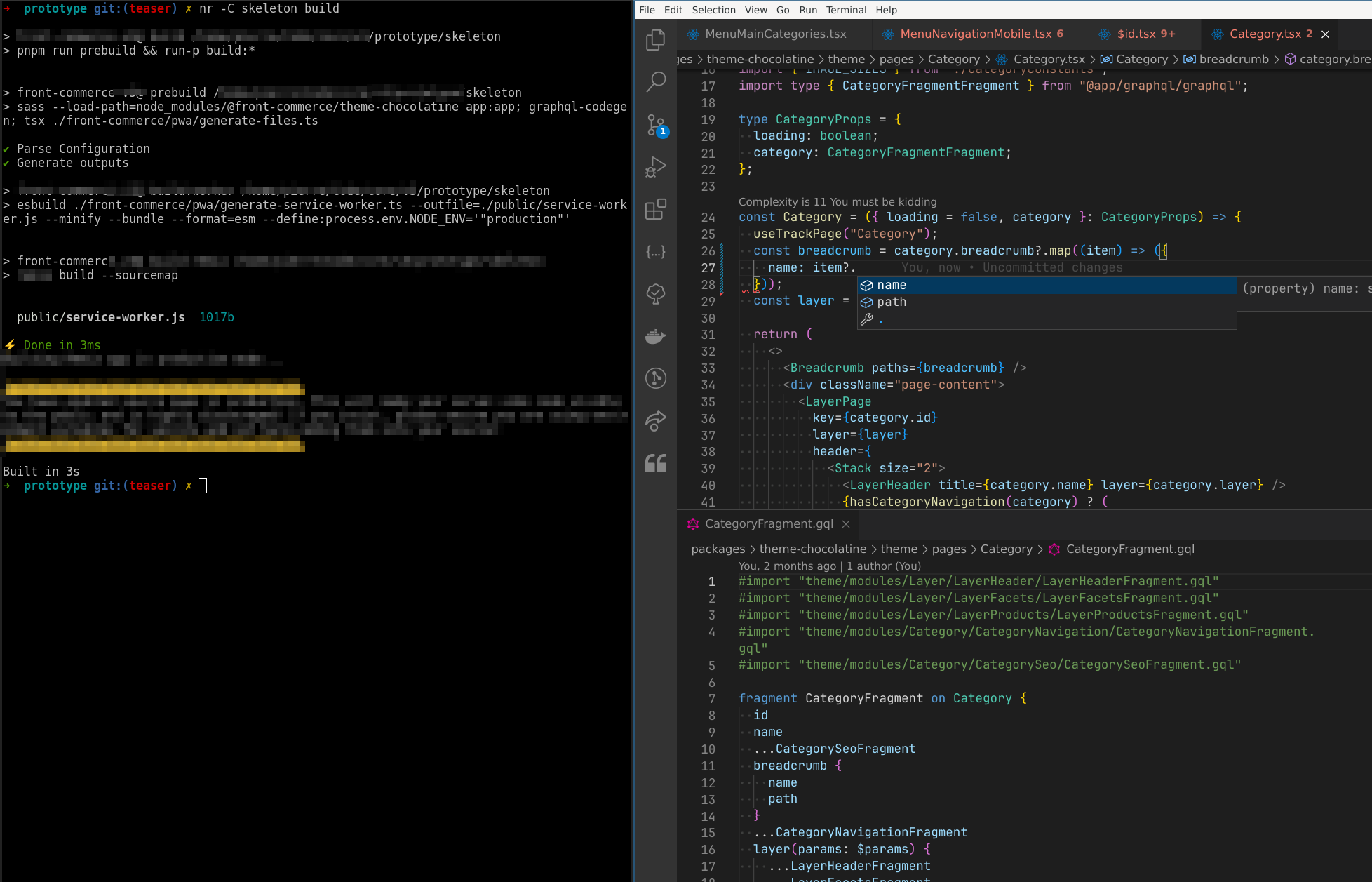Click the 'Complexity is 11' code lens

837,201
